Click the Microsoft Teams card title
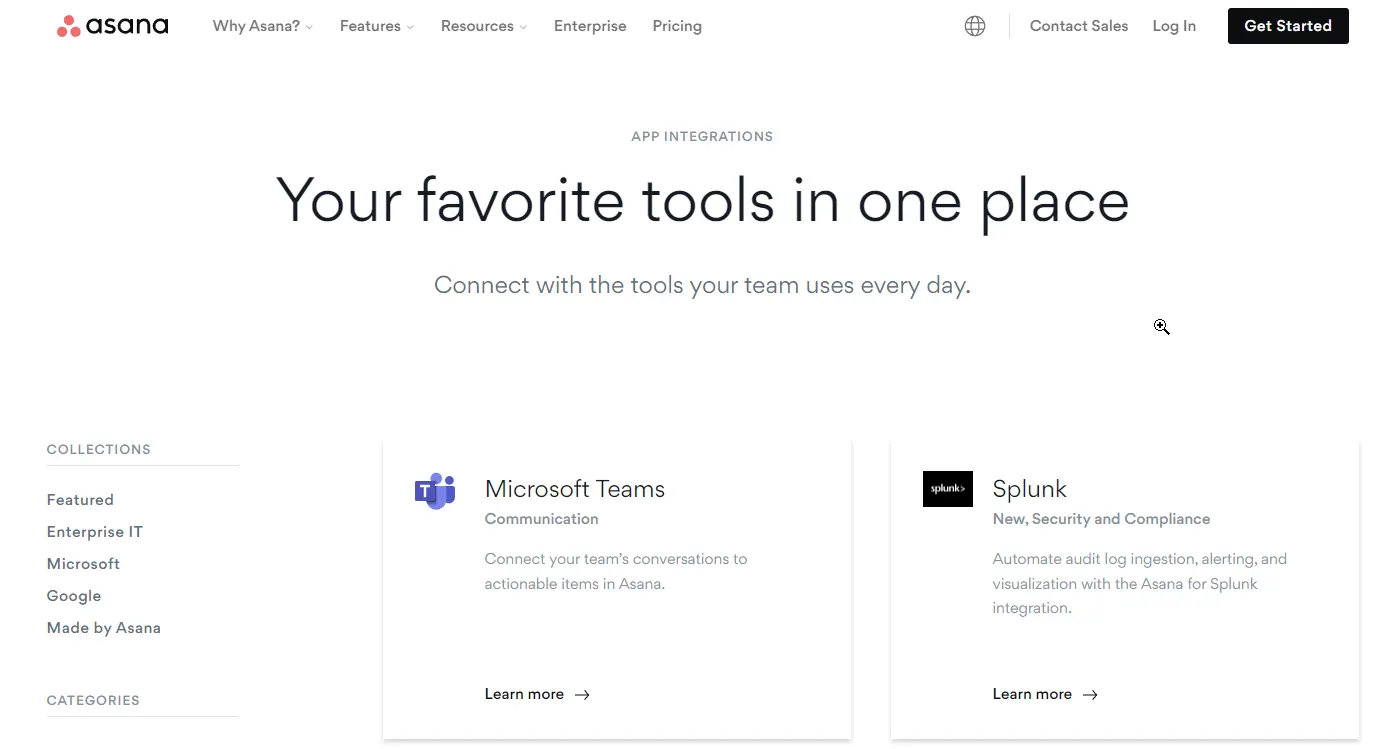The height and width of the screenshot is (749, 1389). click(x=575, y=489)
